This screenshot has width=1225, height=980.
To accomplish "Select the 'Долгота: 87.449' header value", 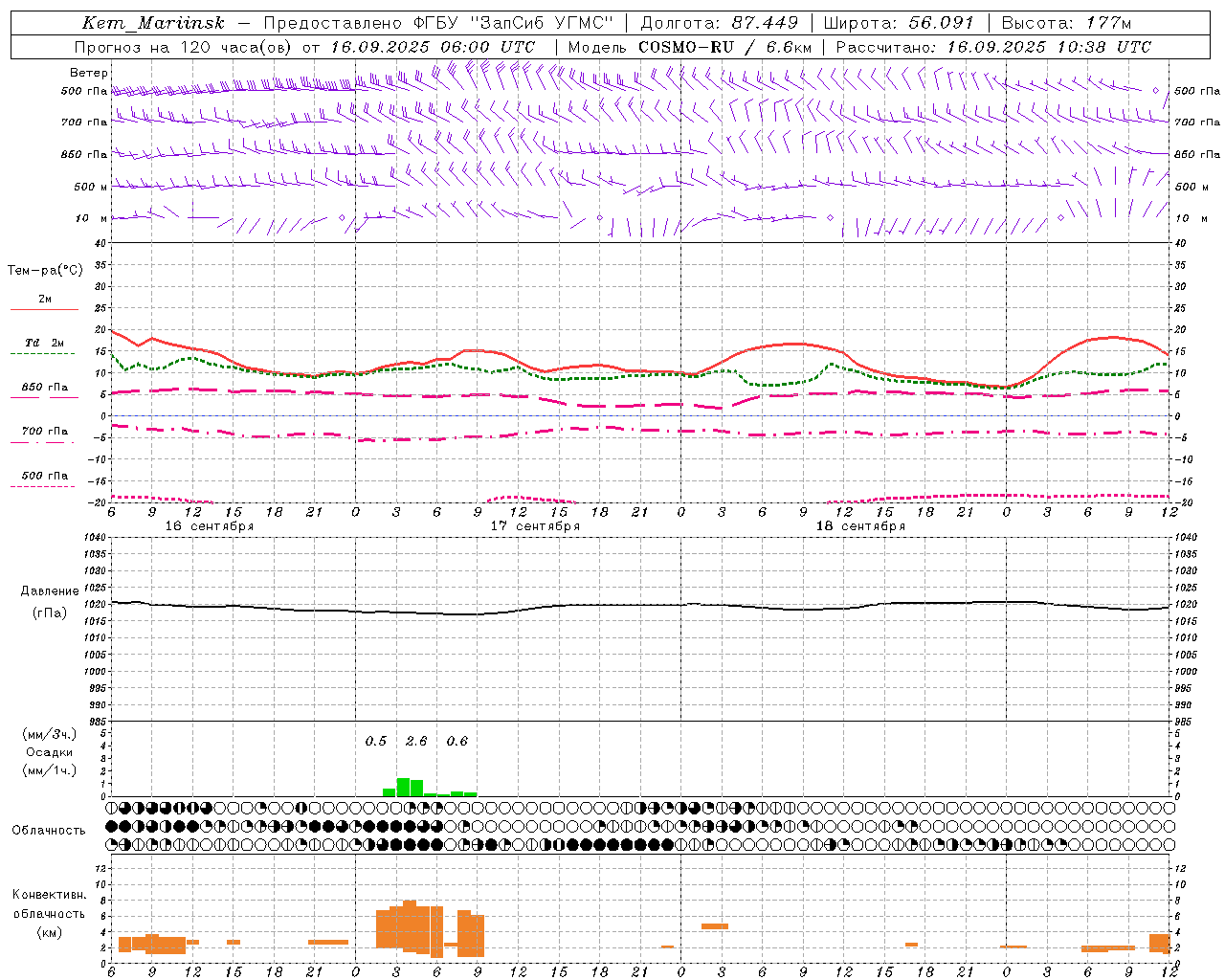I will coord(719,23).
